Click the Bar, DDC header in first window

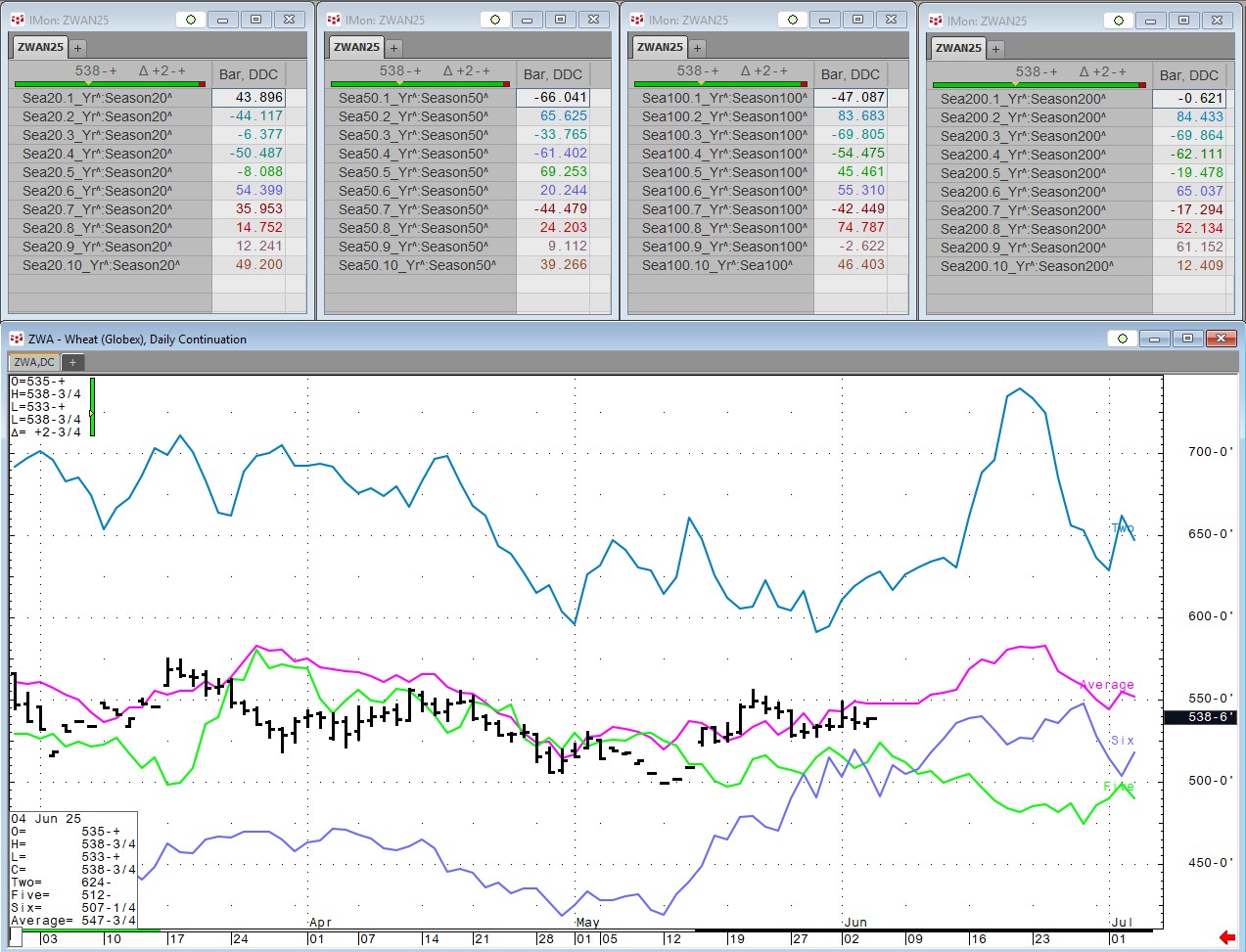249,74
